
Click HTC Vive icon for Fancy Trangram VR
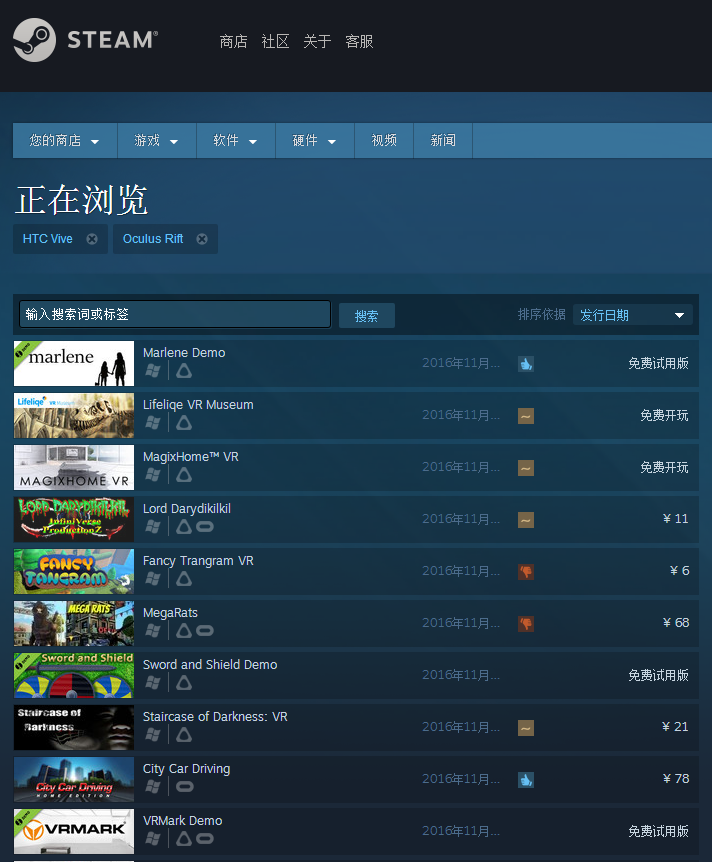(x=184, y=579)
